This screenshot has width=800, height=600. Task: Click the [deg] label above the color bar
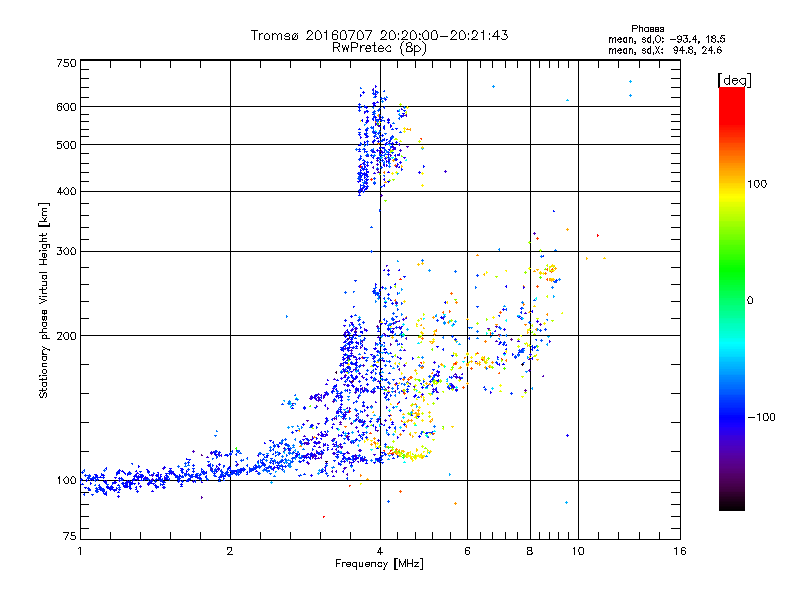coord(734,81)
